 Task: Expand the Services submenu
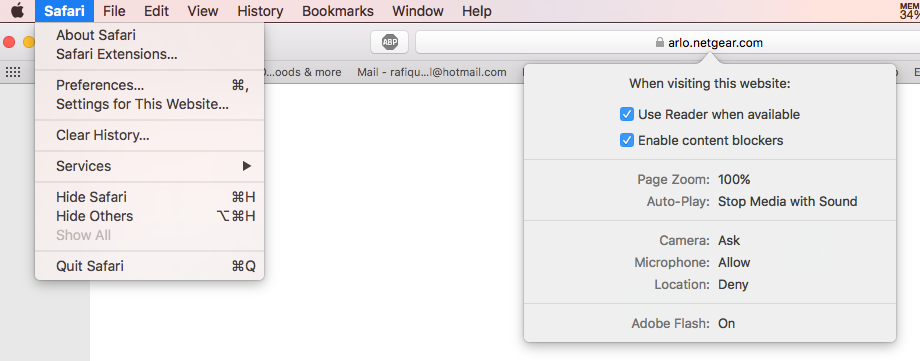tap(150, 166)
